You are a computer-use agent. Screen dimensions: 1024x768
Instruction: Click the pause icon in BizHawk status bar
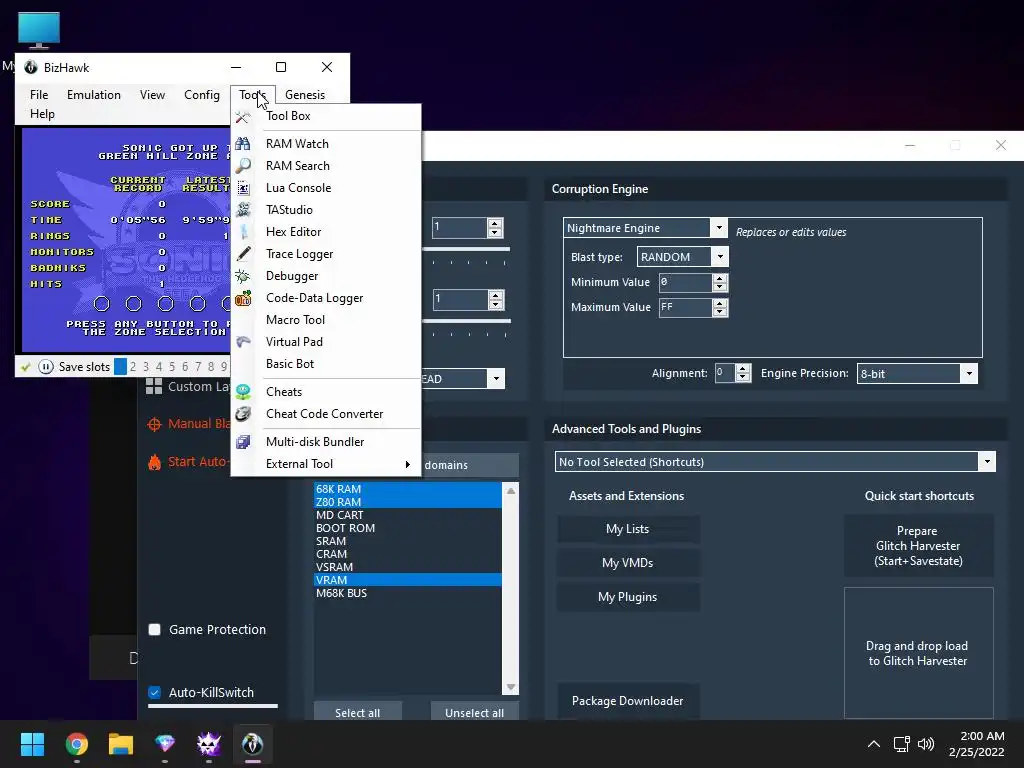coord(46,366)
